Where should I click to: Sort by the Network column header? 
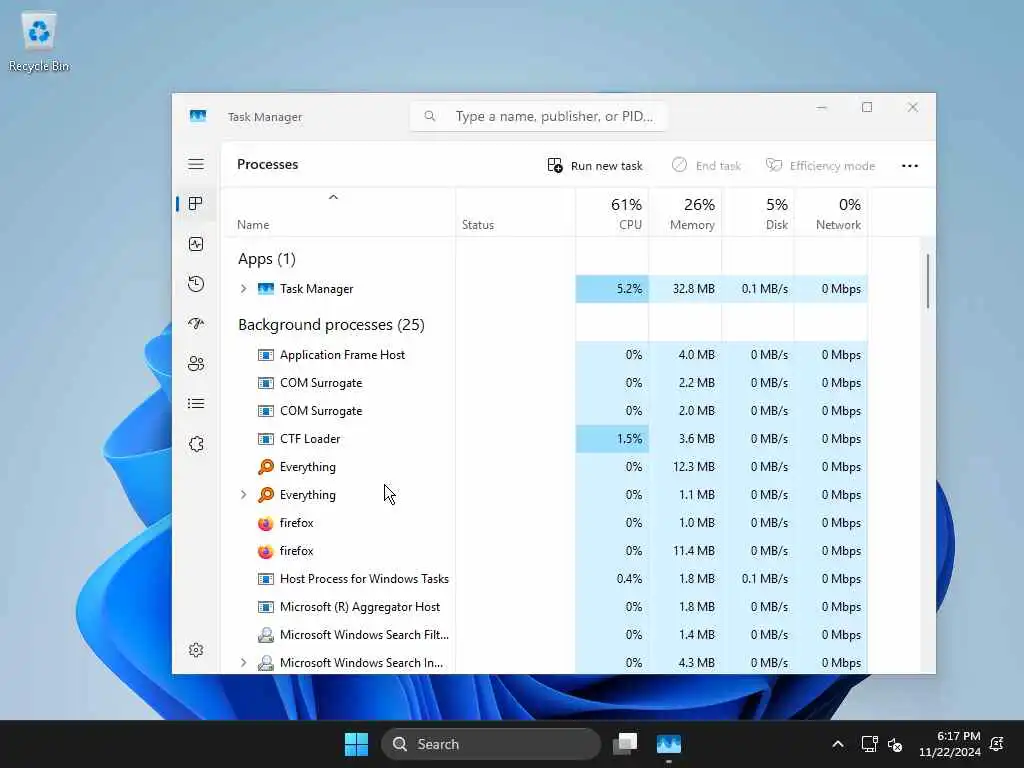(x=831, y=213)
